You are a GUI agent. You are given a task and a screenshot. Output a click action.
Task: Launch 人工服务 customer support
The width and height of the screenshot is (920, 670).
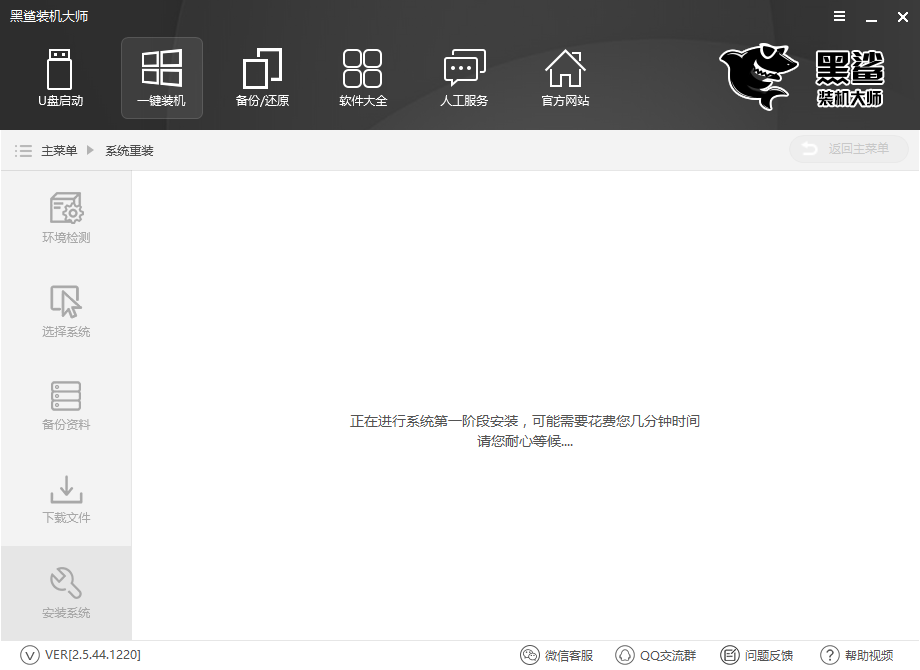464,78
